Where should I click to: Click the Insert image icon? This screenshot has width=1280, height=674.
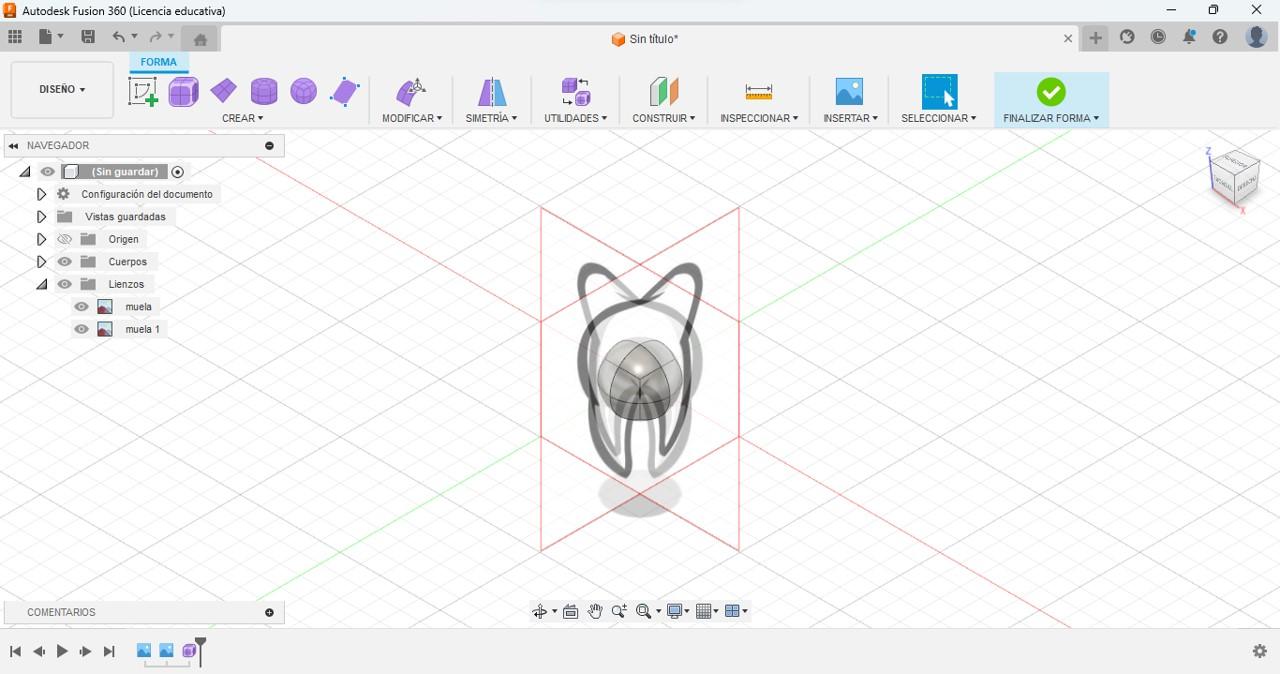(x=849, y=92)
